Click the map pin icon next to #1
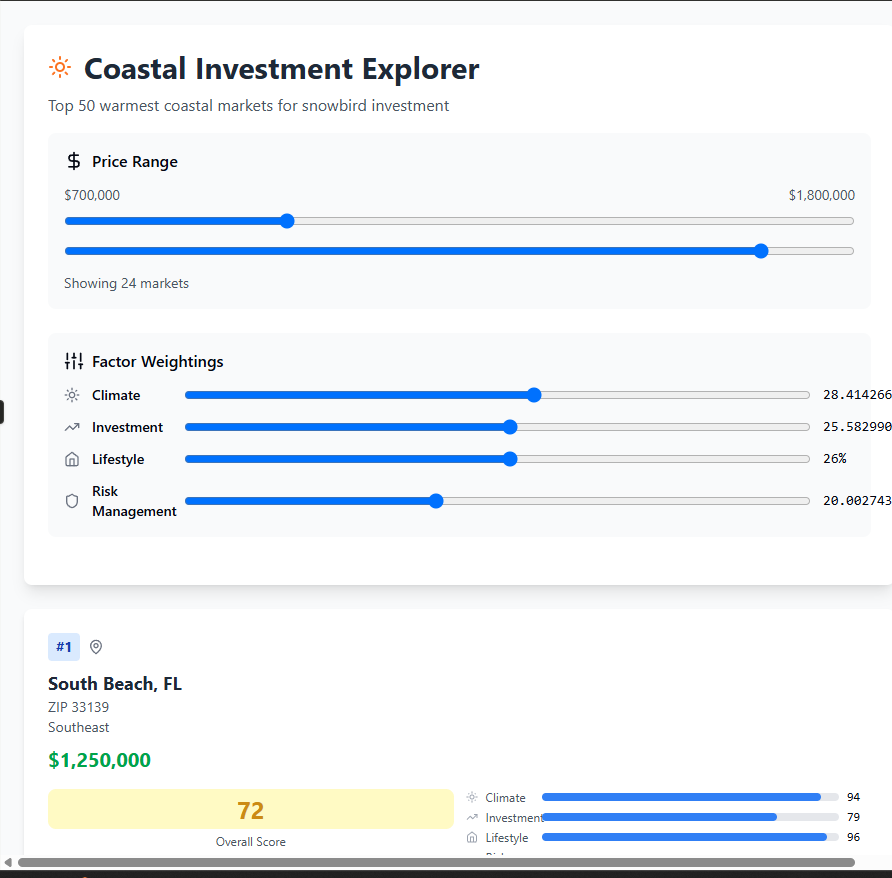 (96, 647)
